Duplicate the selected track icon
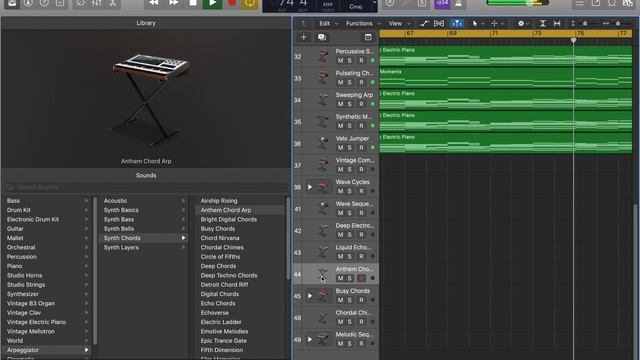Image resolution: width=640 pixels, height=360 pixels. point(322,37)
